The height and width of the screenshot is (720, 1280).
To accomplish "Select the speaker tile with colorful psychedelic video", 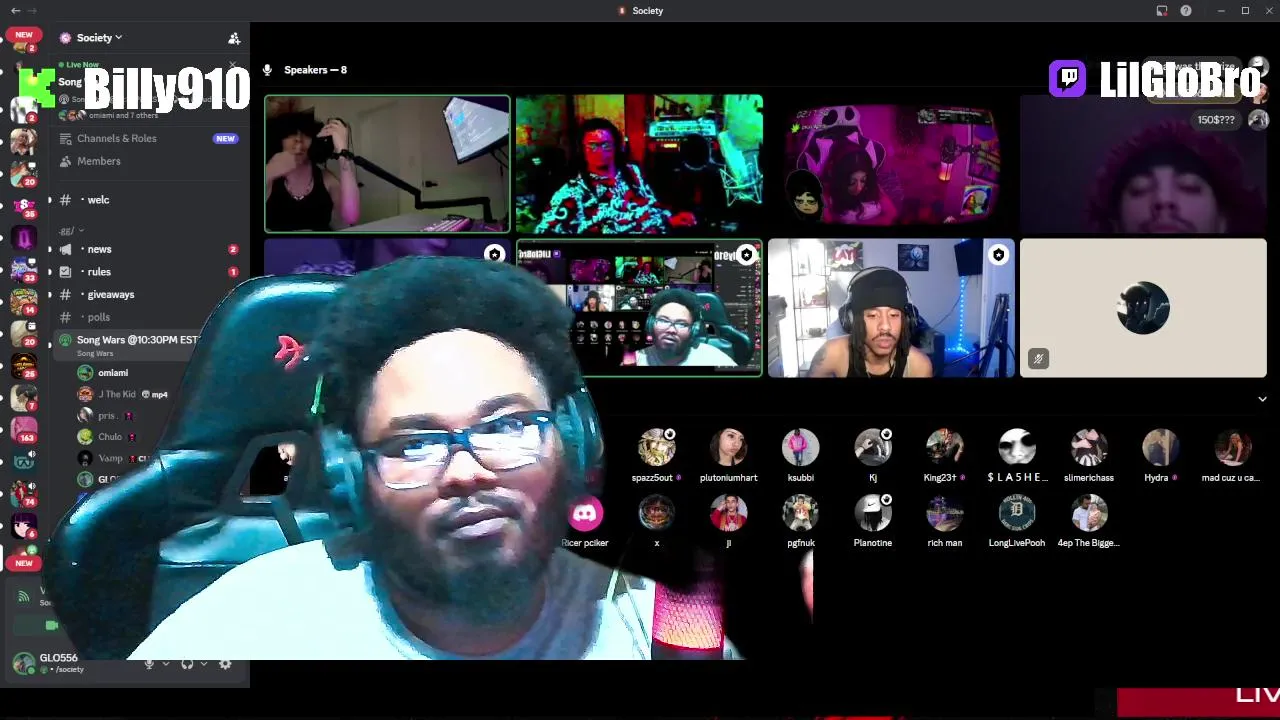I will 639,164.
